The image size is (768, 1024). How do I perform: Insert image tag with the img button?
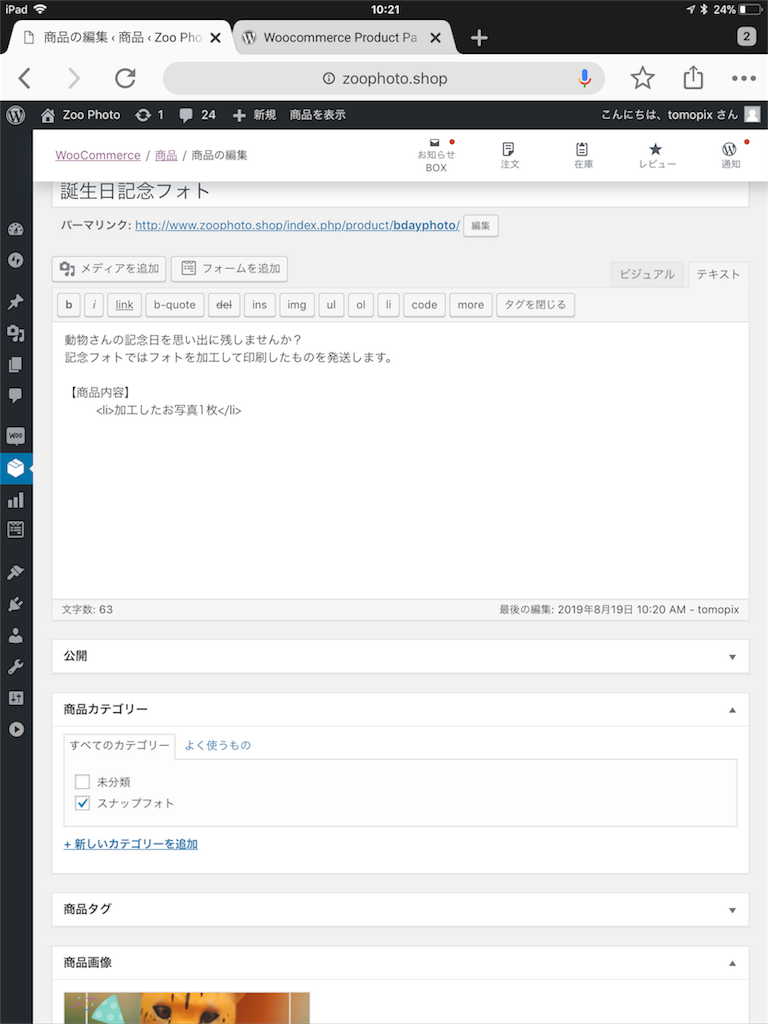click(x=296, y=305)
